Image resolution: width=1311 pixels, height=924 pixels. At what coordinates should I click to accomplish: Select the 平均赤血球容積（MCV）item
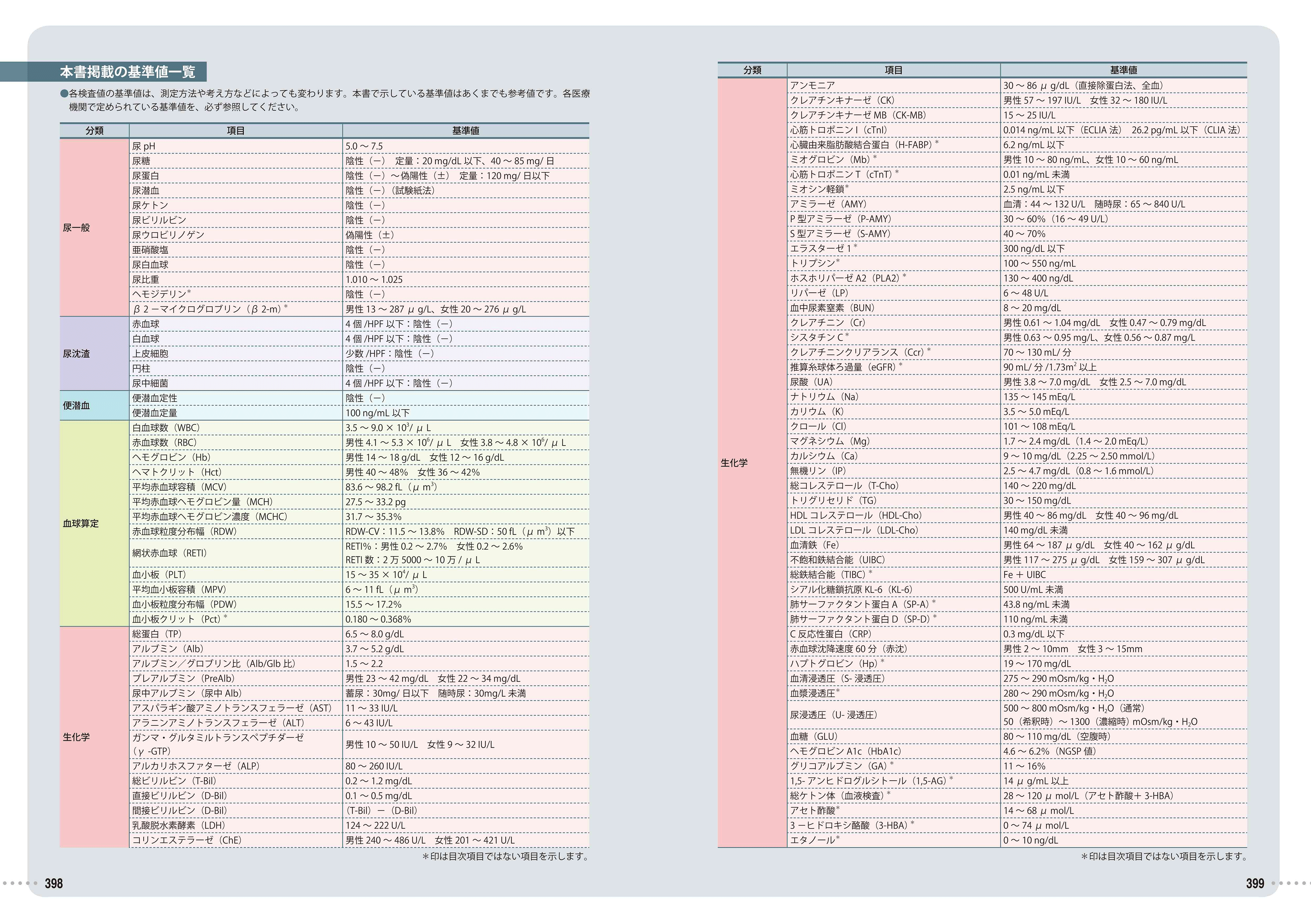(180, 487)
